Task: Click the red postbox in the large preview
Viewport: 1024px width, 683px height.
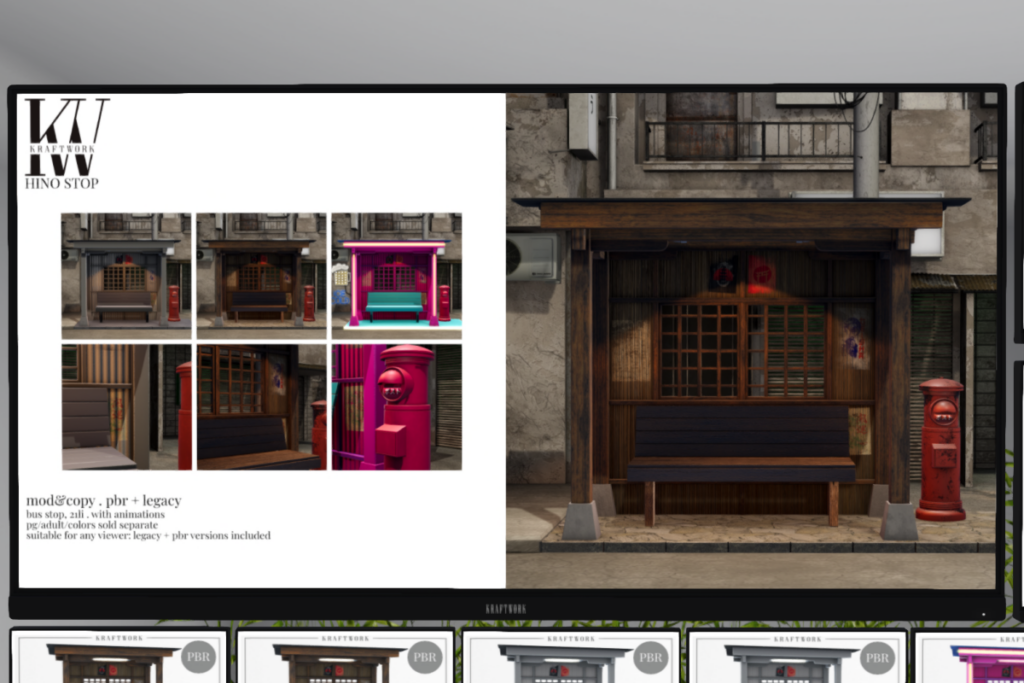Action: 941,450
